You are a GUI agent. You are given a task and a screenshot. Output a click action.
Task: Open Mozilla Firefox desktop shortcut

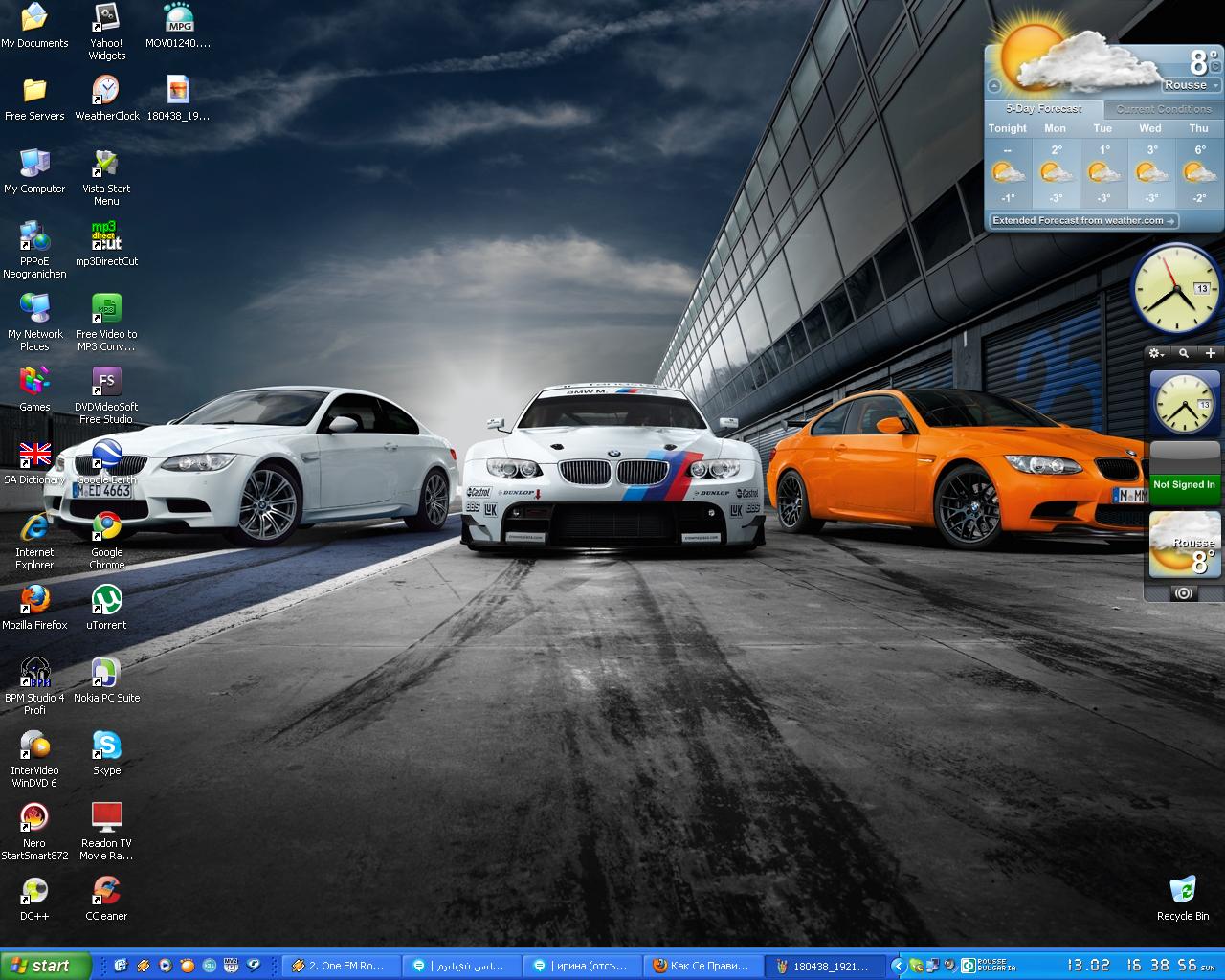(34, 608)
